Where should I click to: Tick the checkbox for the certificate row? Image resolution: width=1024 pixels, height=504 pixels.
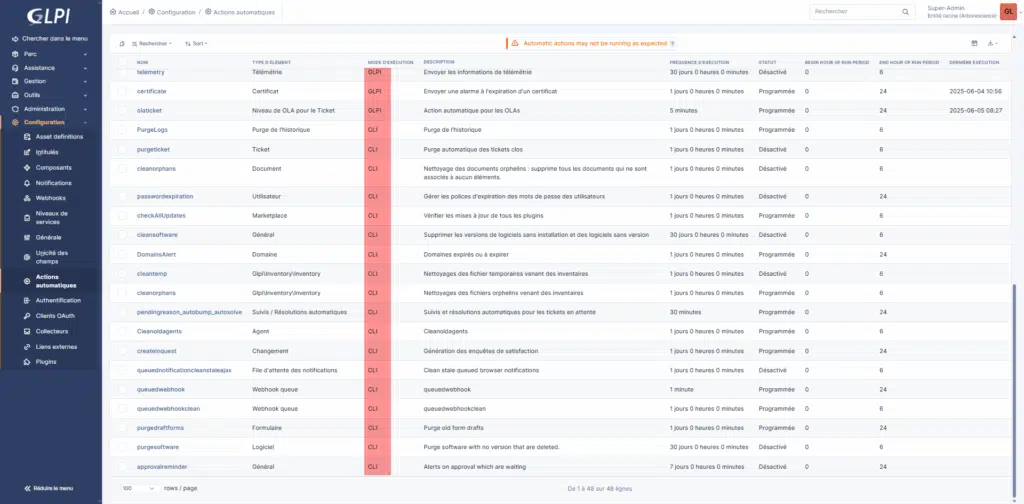pyautogui.click(x=123, y=91)
